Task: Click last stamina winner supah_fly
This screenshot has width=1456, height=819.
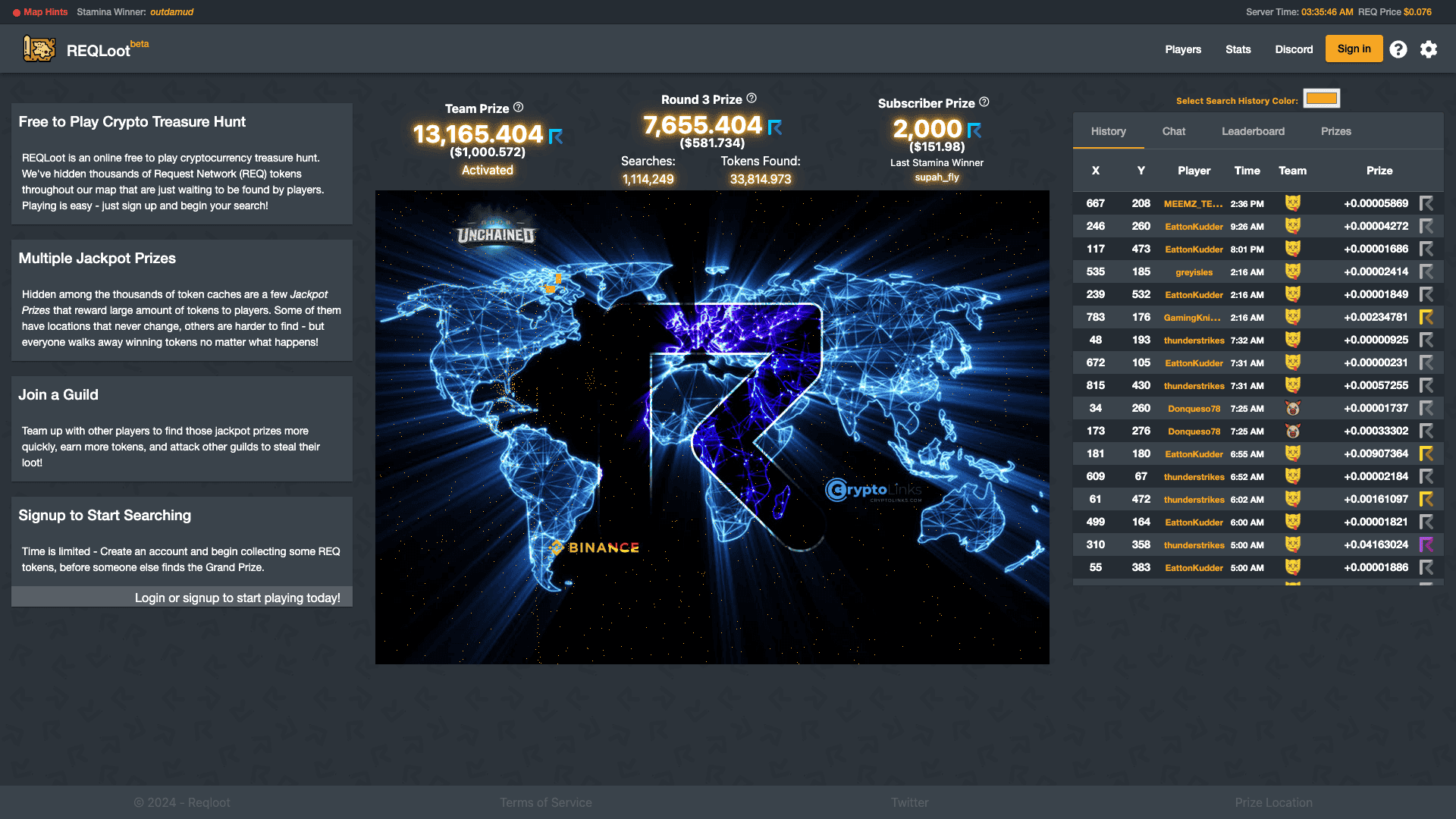Action: click(937, 177)
